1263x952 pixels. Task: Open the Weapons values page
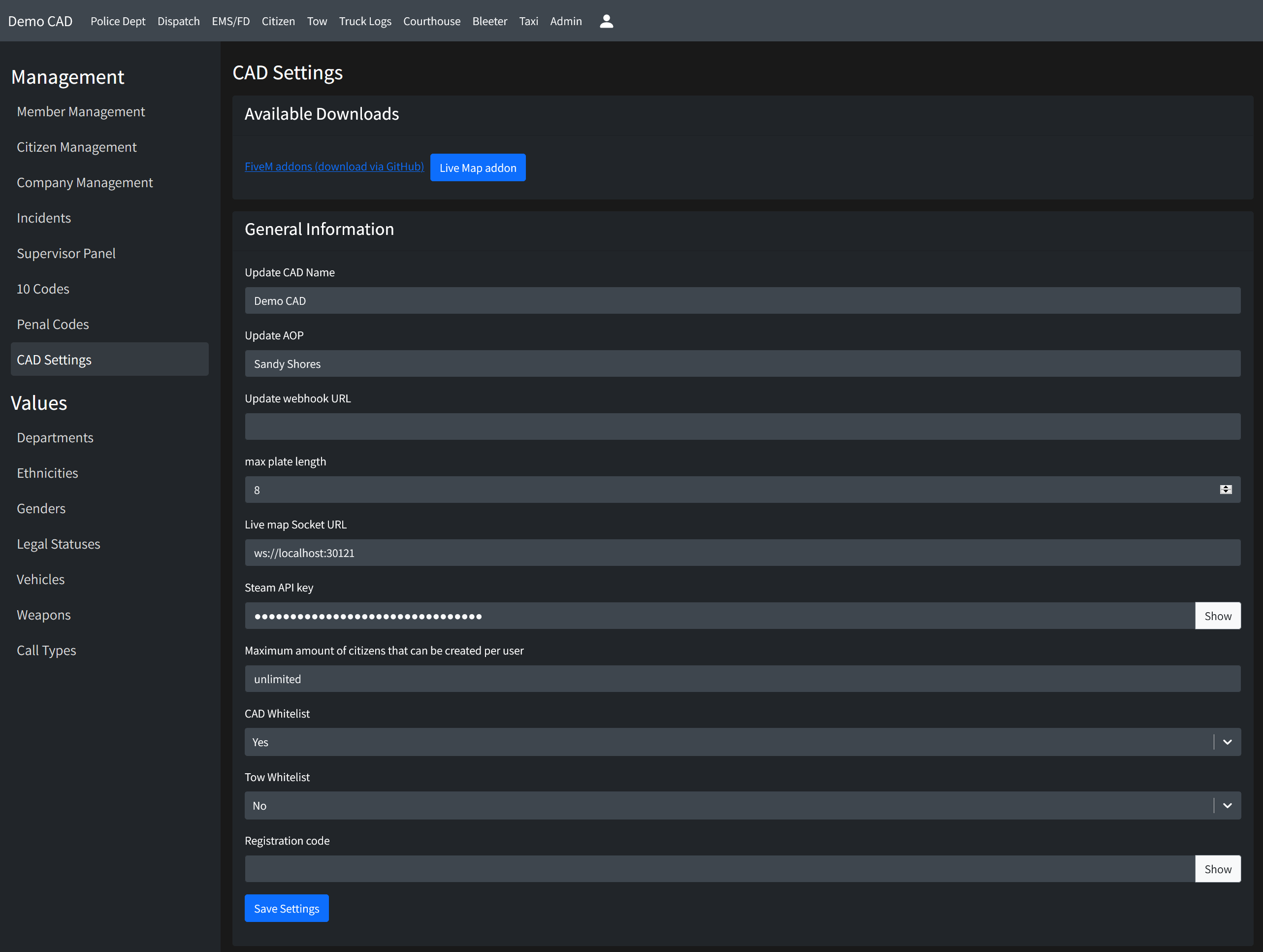tap(43, 615)
